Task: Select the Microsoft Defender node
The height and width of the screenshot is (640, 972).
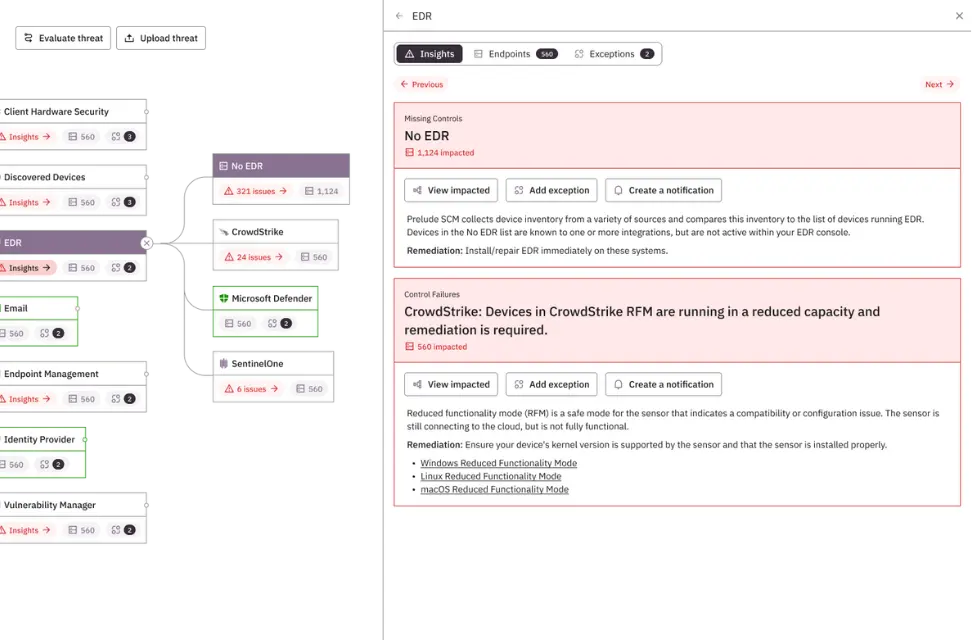Action: (x=265, y=298)
